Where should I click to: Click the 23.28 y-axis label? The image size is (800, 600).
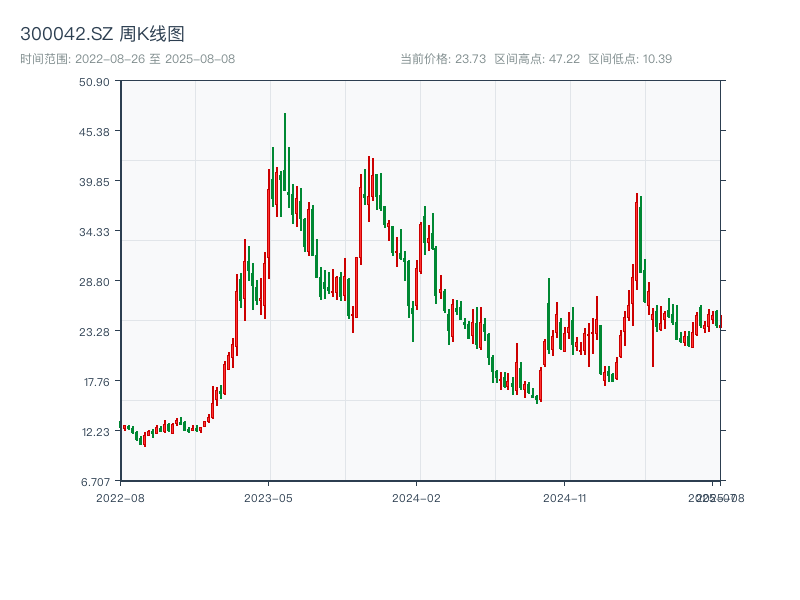tap(94, 332)
